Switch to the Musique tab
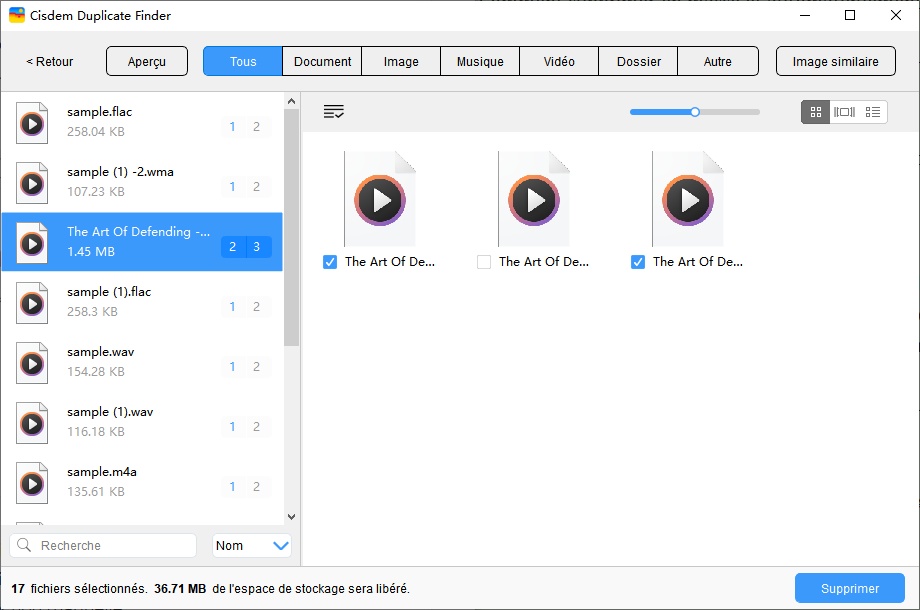 tap(480, 62)
